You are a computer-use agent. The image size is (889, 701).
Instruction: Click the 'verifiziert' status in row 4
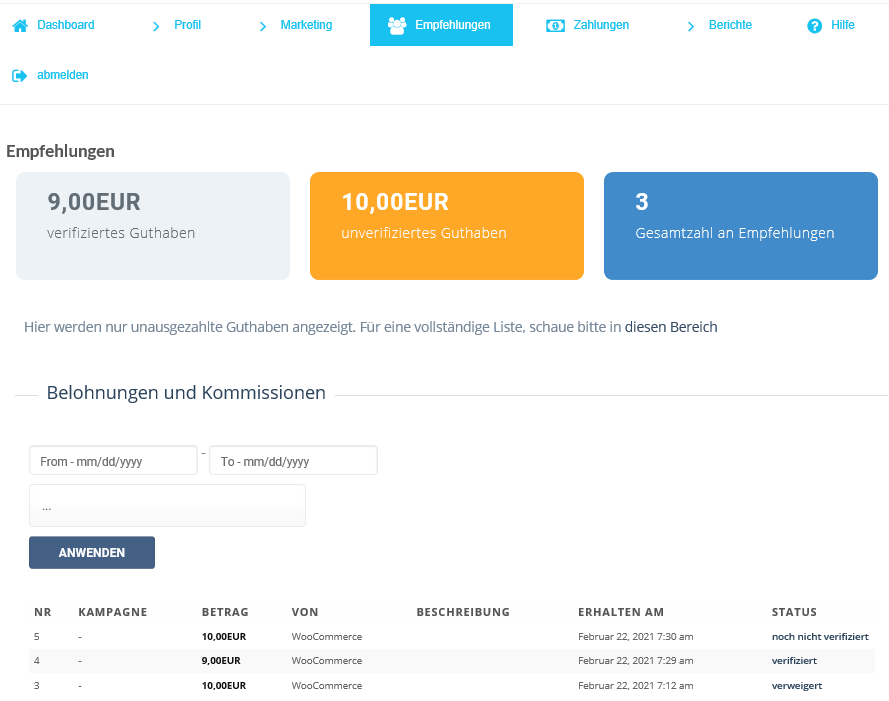click(794, 661)
